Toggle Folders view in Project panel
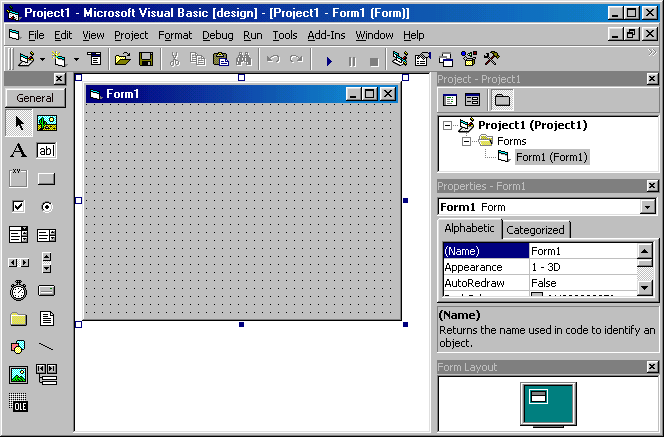The image size is (664, 437). [502, 100]
